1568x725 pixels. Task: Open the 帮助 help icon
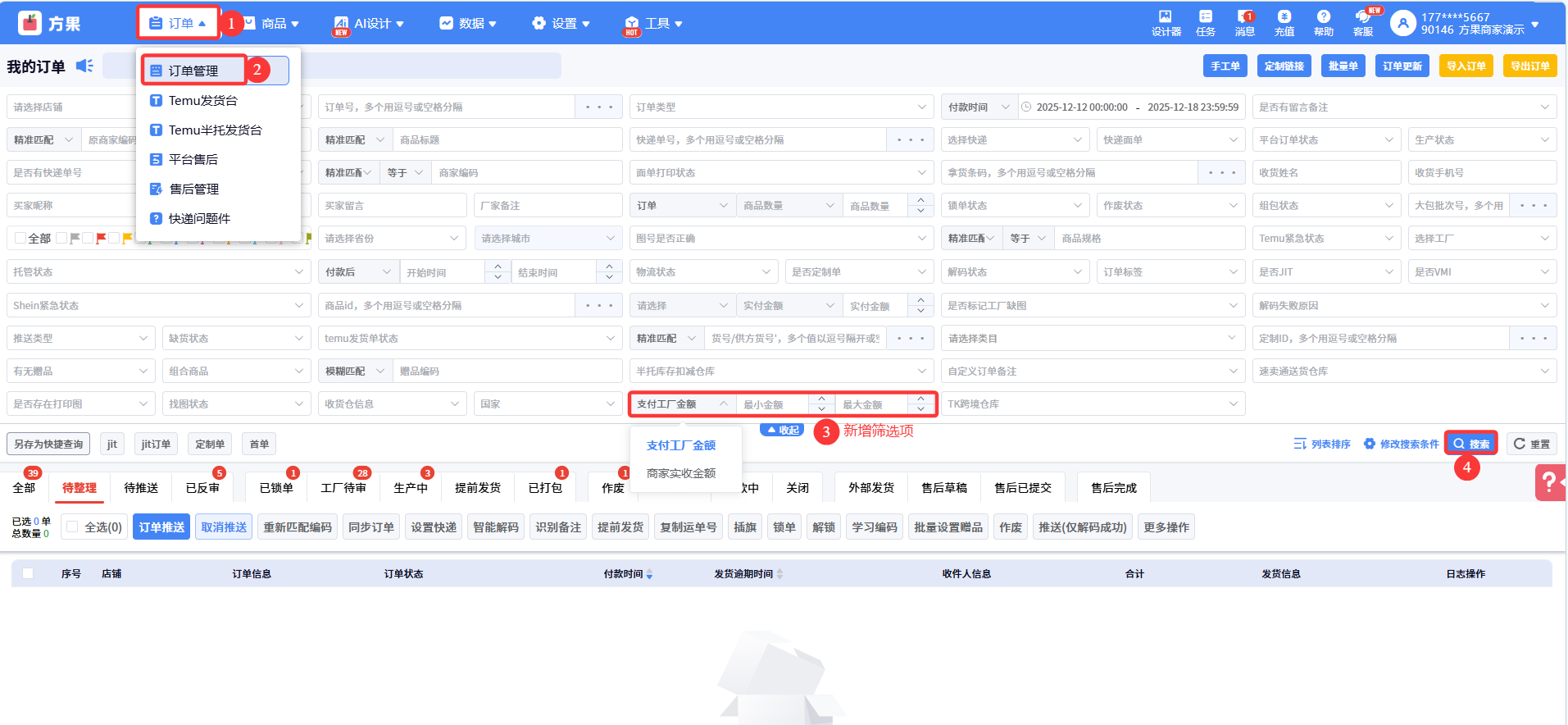click(x=1323, y=23)
